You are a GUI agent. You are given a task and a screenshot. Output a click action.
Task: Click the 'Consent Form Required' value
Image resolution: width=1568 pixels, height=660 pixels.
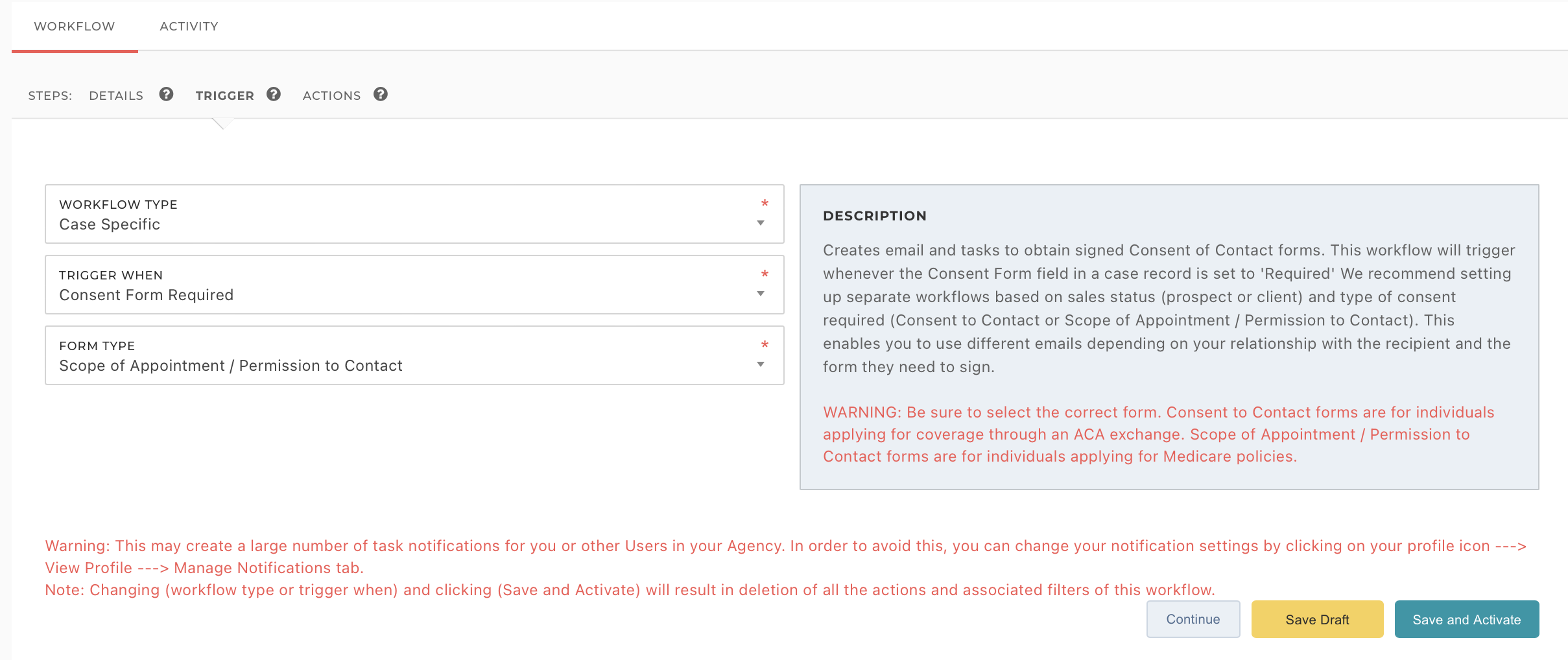(146, 295)
